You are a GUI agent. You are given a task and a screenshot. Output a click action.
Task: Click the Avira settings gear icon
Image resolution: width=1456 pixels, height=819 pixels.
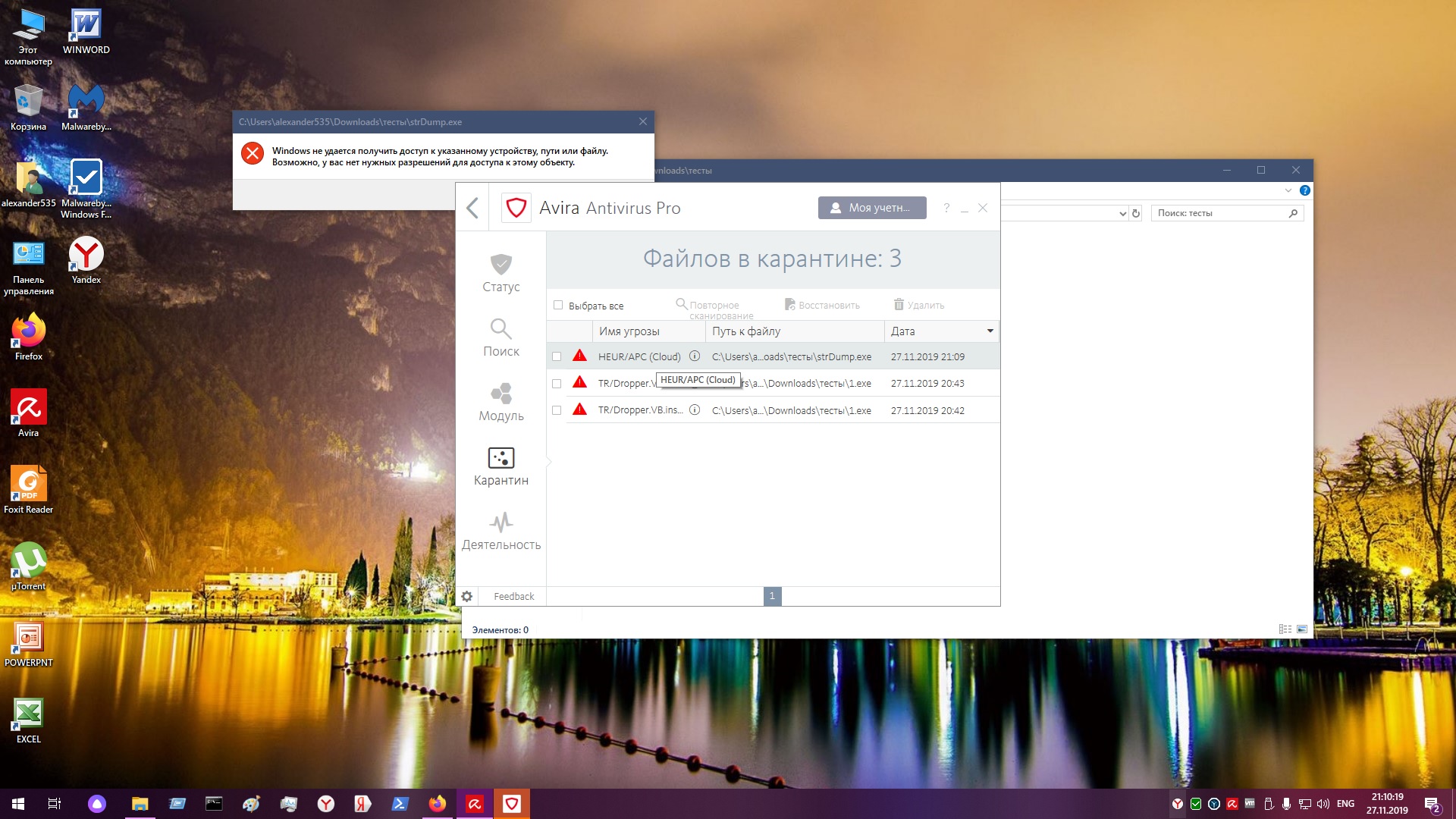(467, 596)
